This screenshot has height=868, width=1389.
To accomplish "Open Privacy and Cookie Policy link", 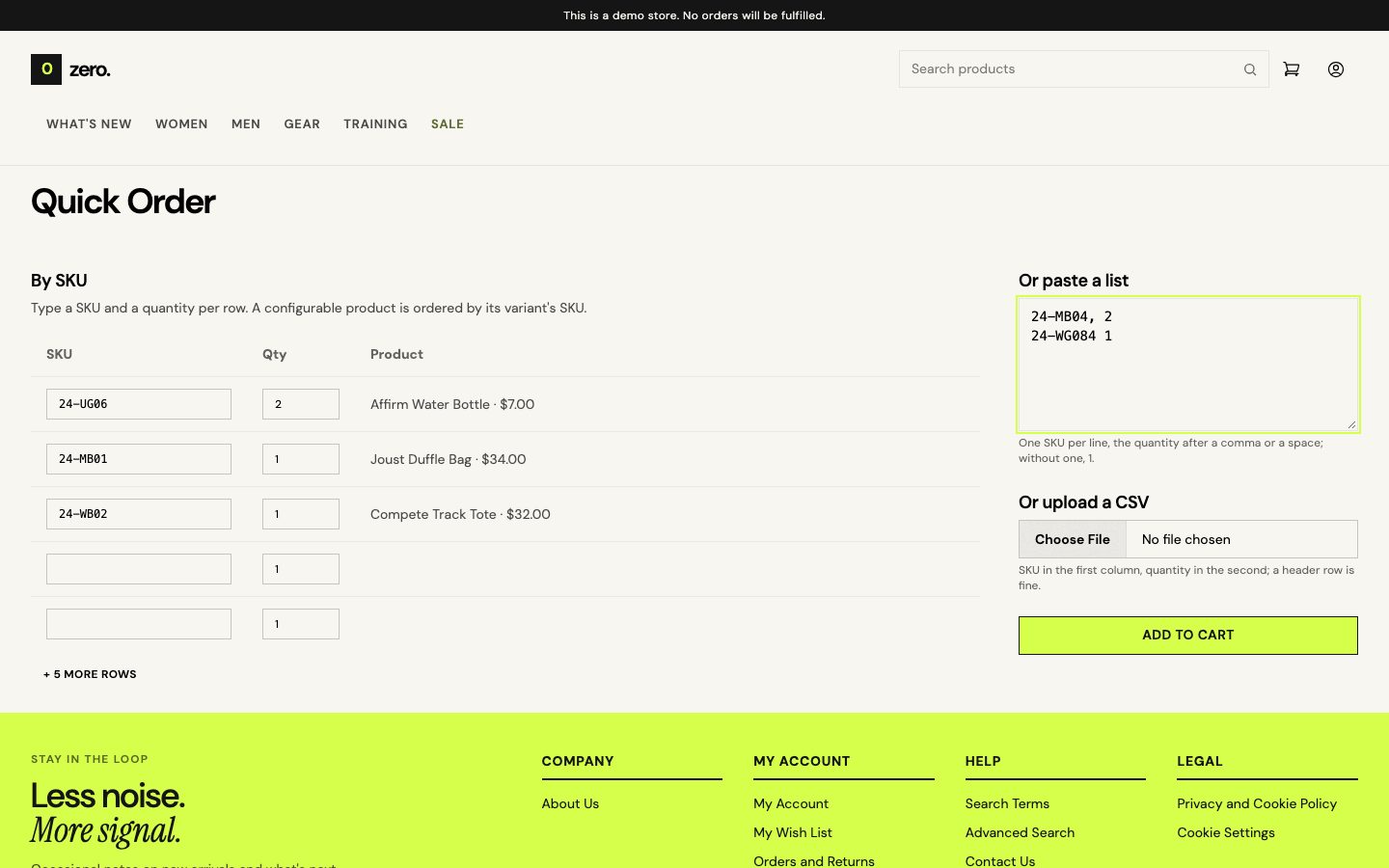I will (x=1257, y=803).
